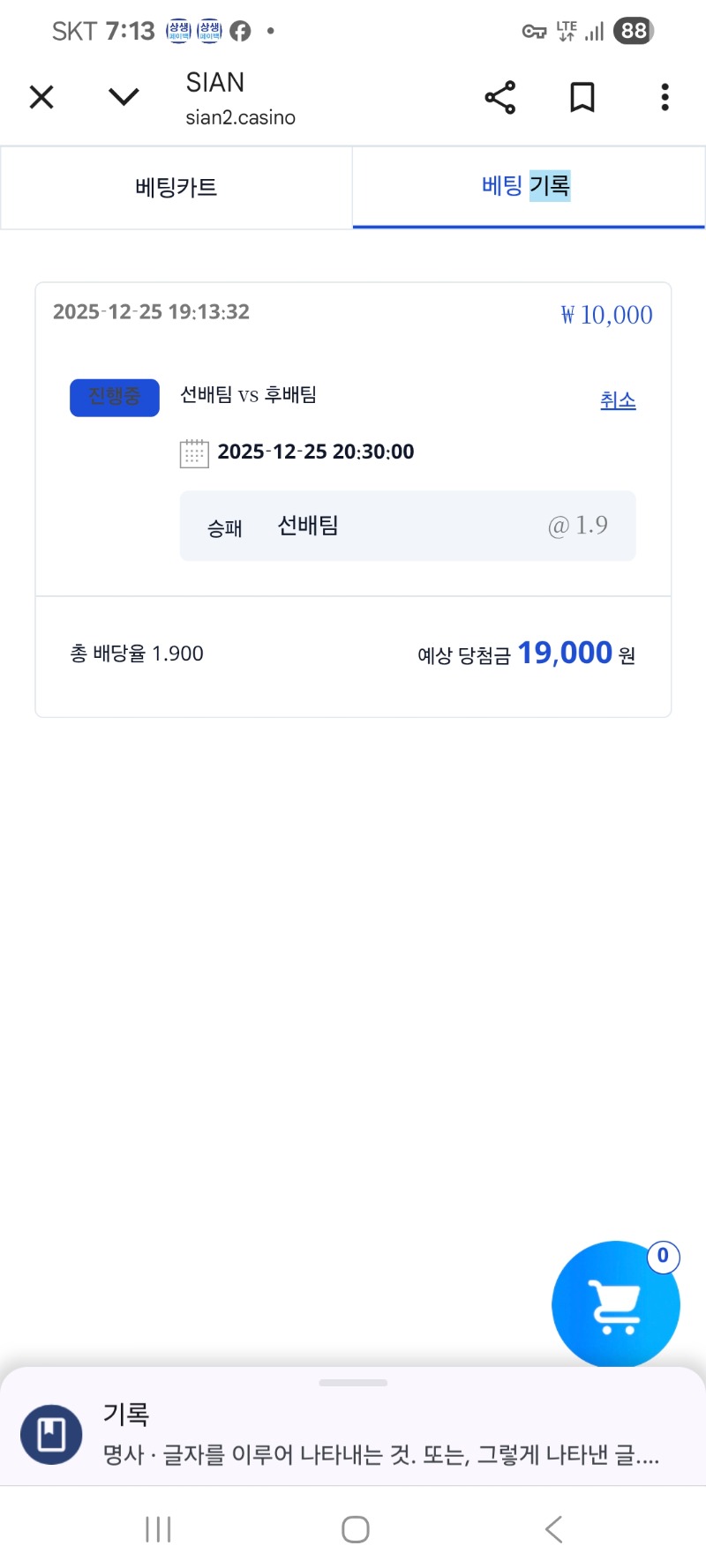Tap the 선배팀 bet selection row

(x=408, y=526)
